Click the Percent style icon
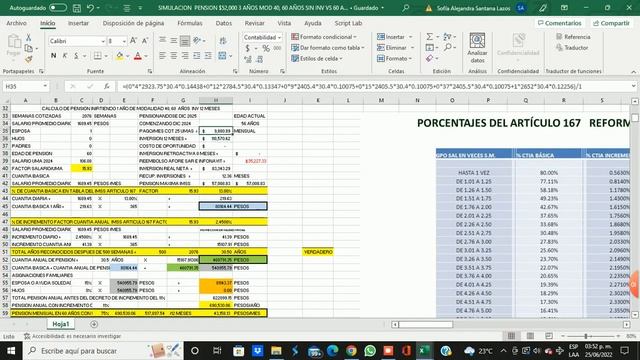Viewport: 640px width, 360px height. pyautogui.click(x=266, y=49)
